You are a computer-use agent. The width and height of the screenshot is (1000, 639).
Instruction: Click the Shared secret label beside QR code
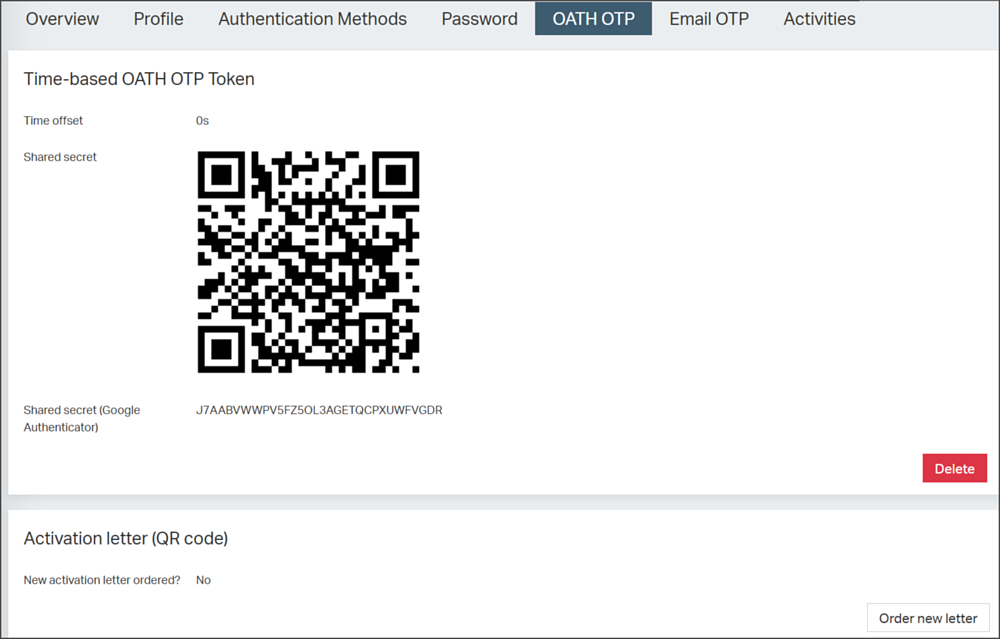60,157
